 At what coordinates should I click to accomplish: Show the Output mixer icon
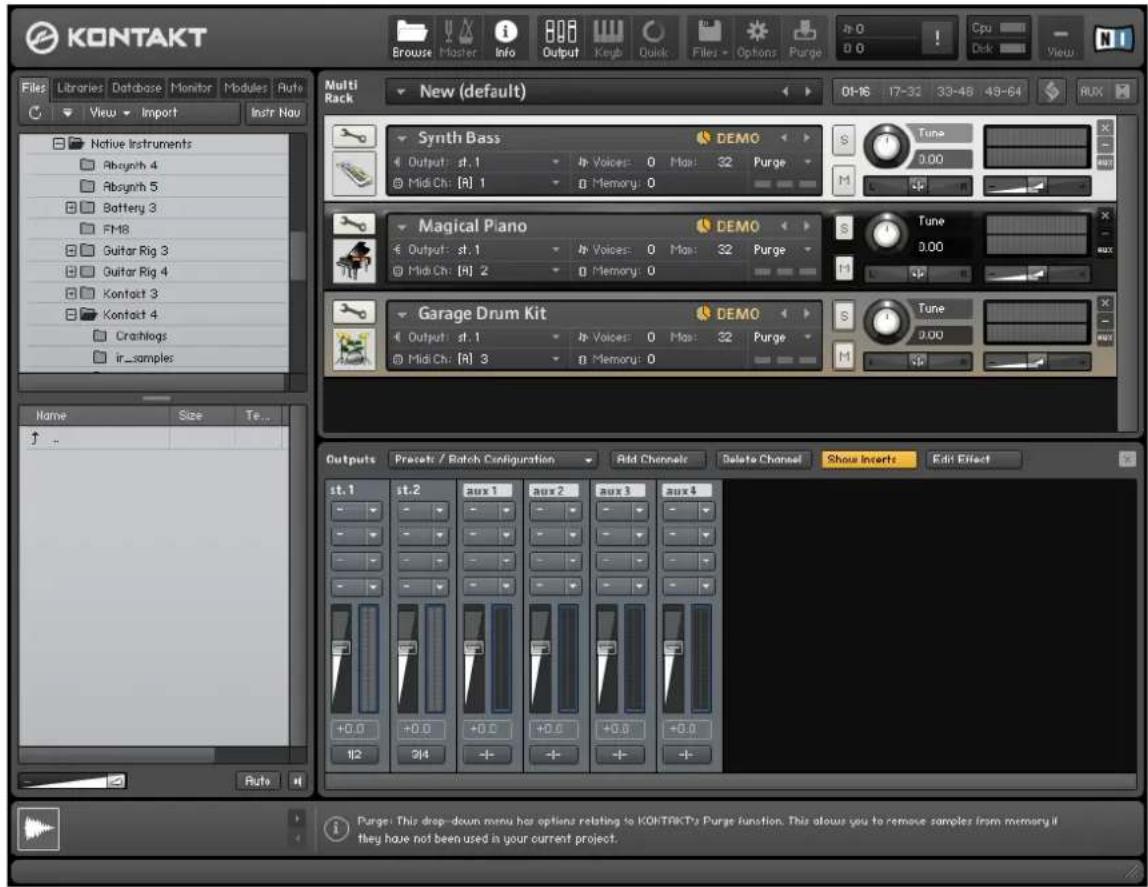tap(561, 38)
